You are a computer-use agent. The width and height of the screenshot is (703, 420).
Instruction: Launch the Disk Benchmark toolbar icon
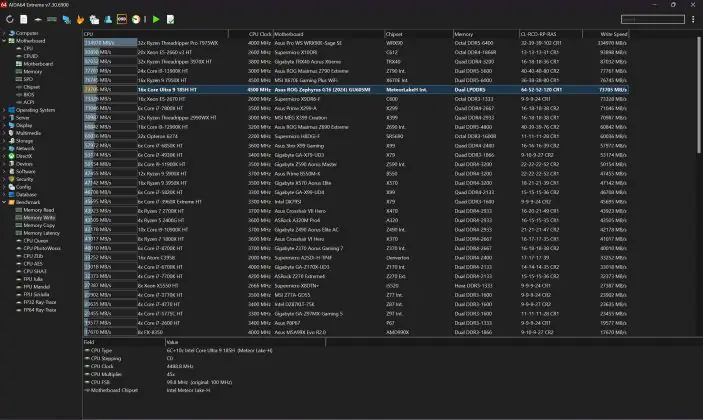pos(38,19)
